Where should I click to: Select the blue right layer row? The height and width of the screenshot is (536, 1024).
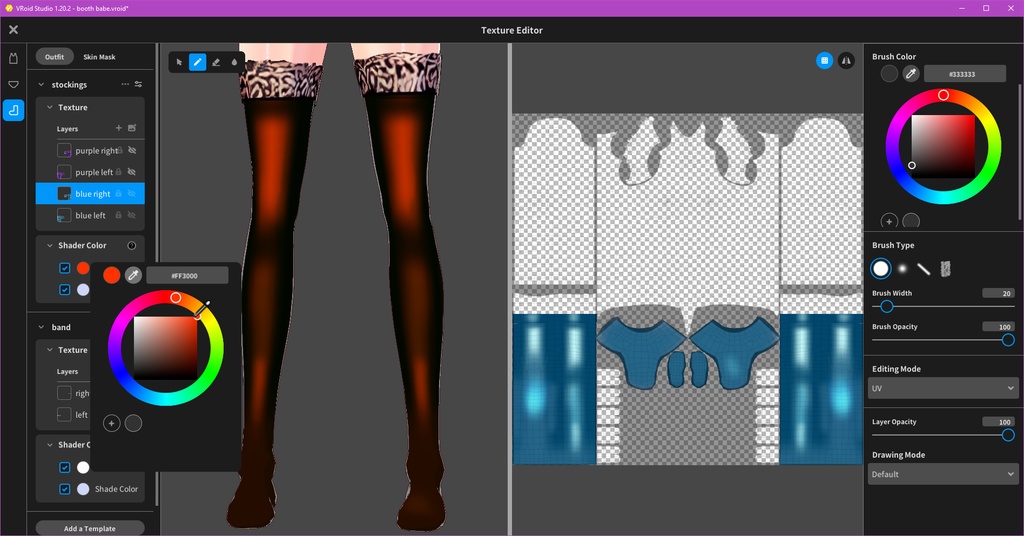90,194
